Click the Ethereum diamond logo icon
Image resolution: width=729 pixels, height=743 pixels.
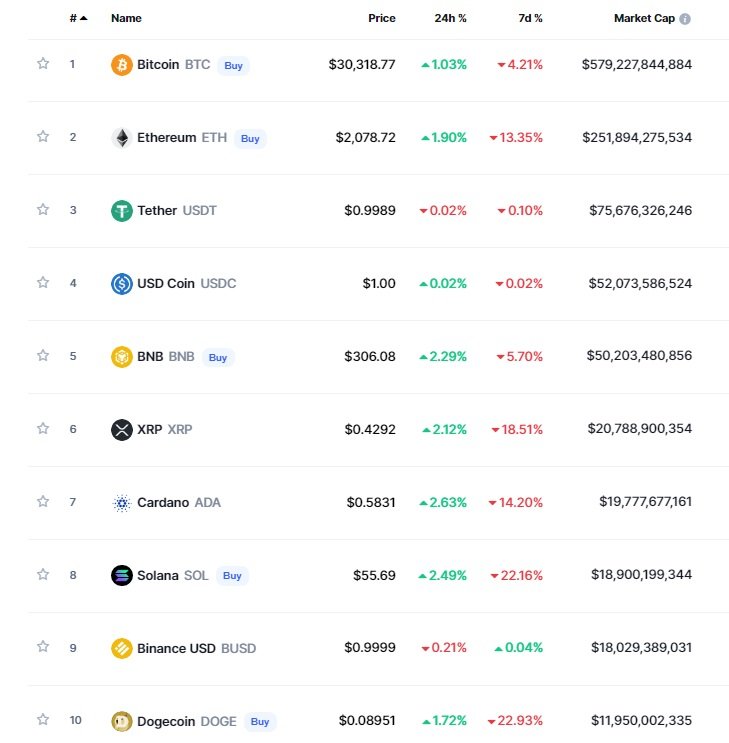coord(121,138)
